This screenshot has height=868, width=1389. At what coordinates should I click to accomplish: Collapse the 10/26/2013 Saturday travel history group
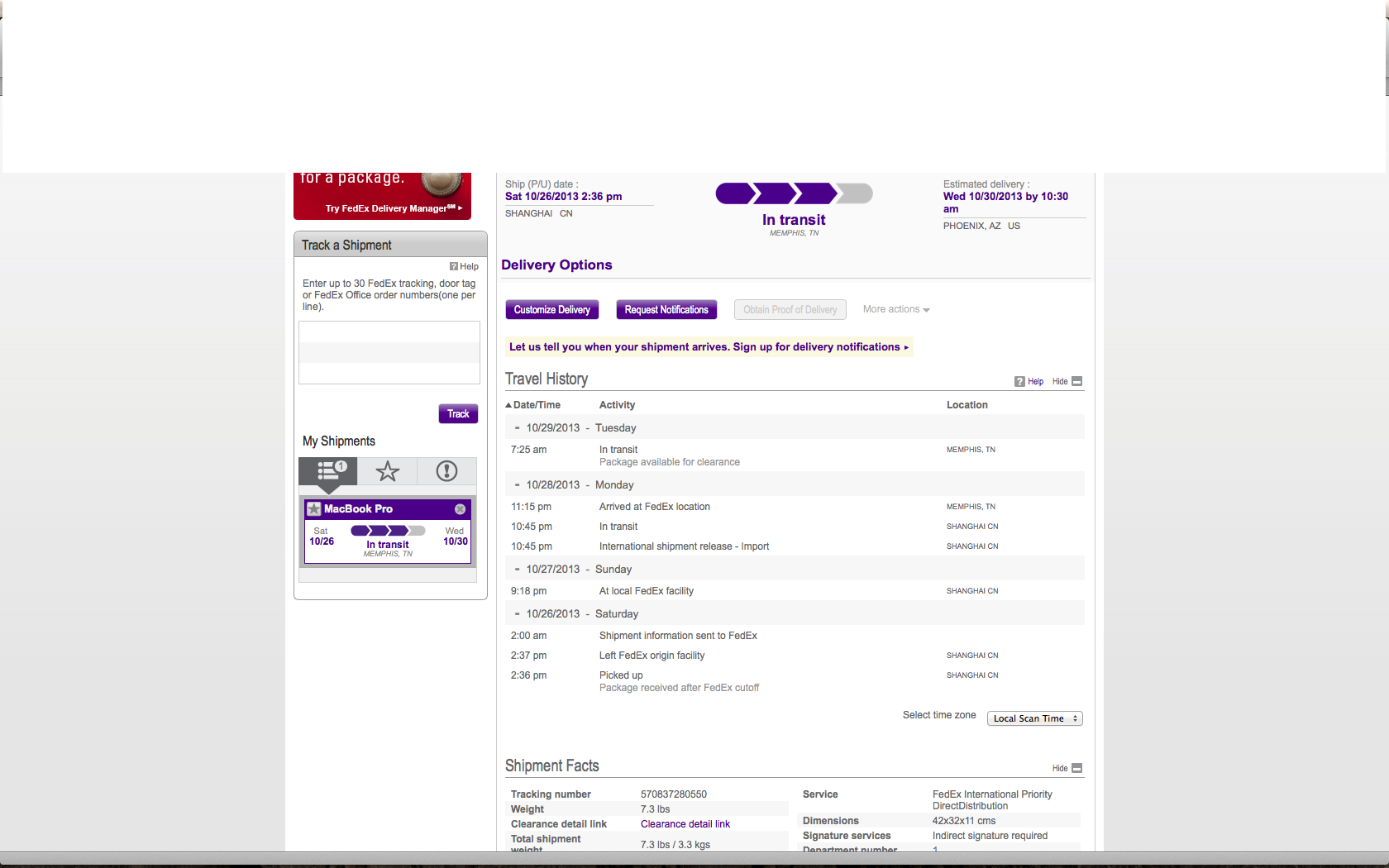click(516, 613)
